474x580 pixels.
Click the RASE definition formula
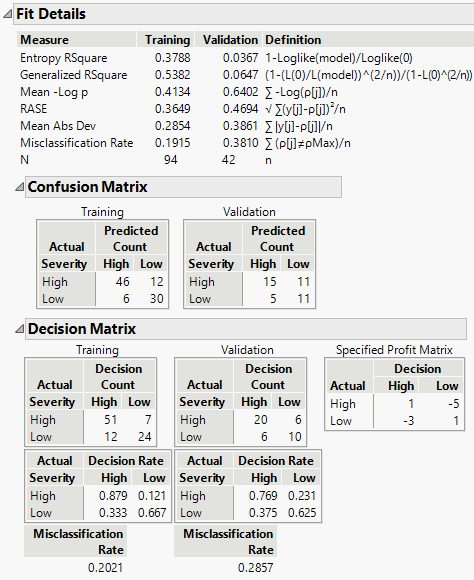coord(305,109)
